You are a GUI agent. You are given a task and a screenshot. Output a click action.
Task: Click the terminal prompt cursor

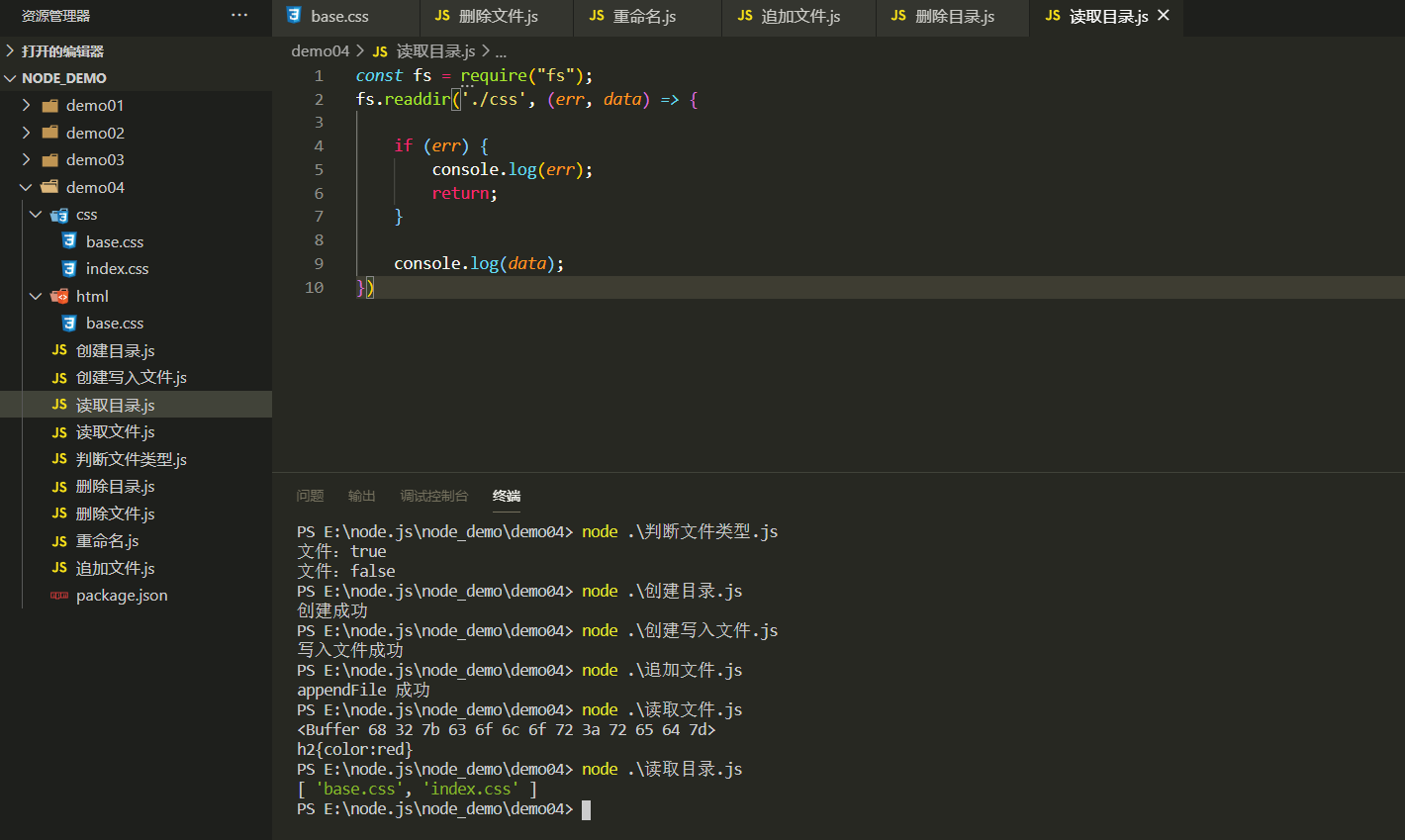[586, 809]
